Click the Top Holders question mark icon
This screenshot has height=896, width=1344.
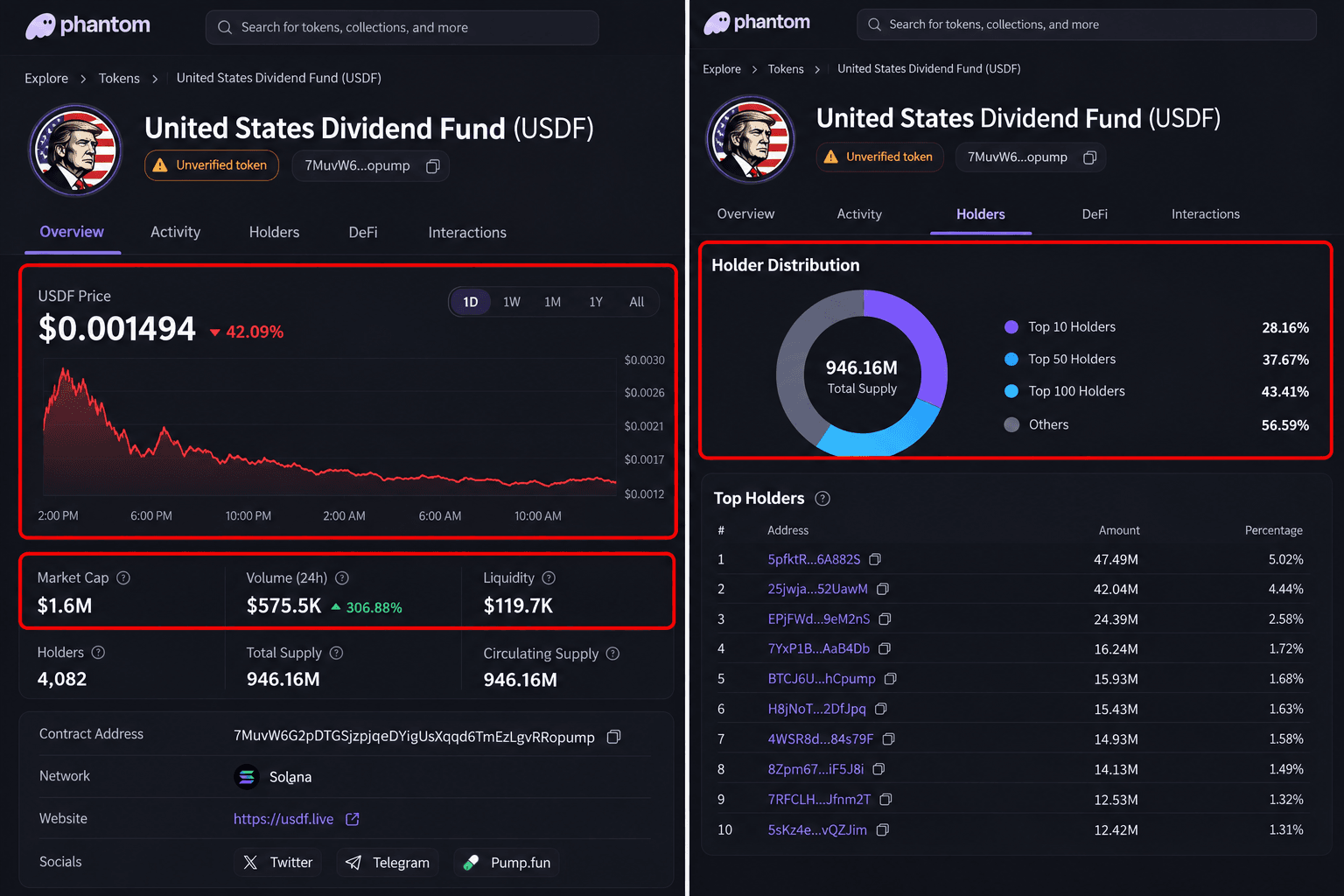coord(822,498)
